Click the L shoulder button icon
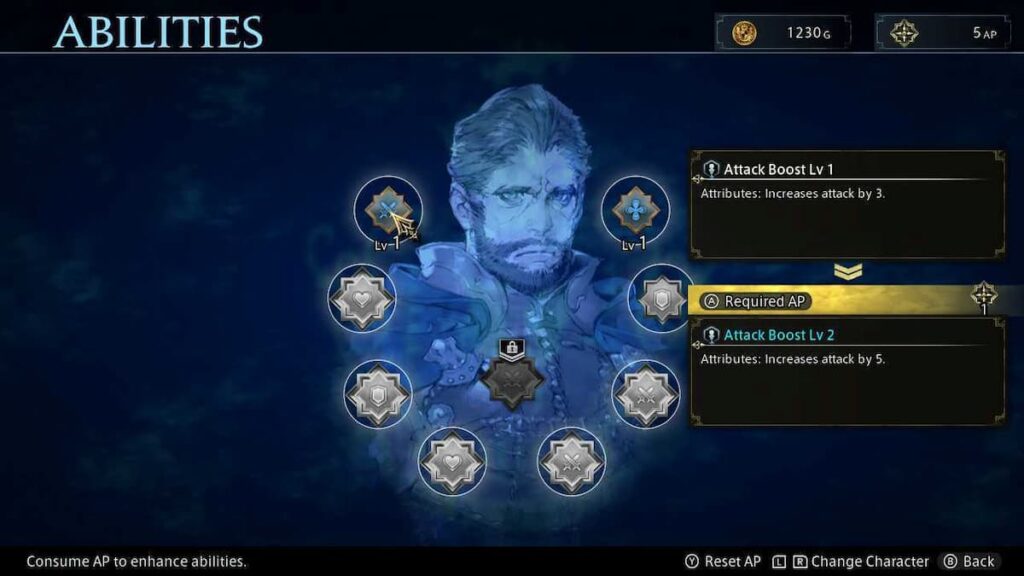This screenshot has height=576, width=1024. pyautogui.click(x=778, y=562)
